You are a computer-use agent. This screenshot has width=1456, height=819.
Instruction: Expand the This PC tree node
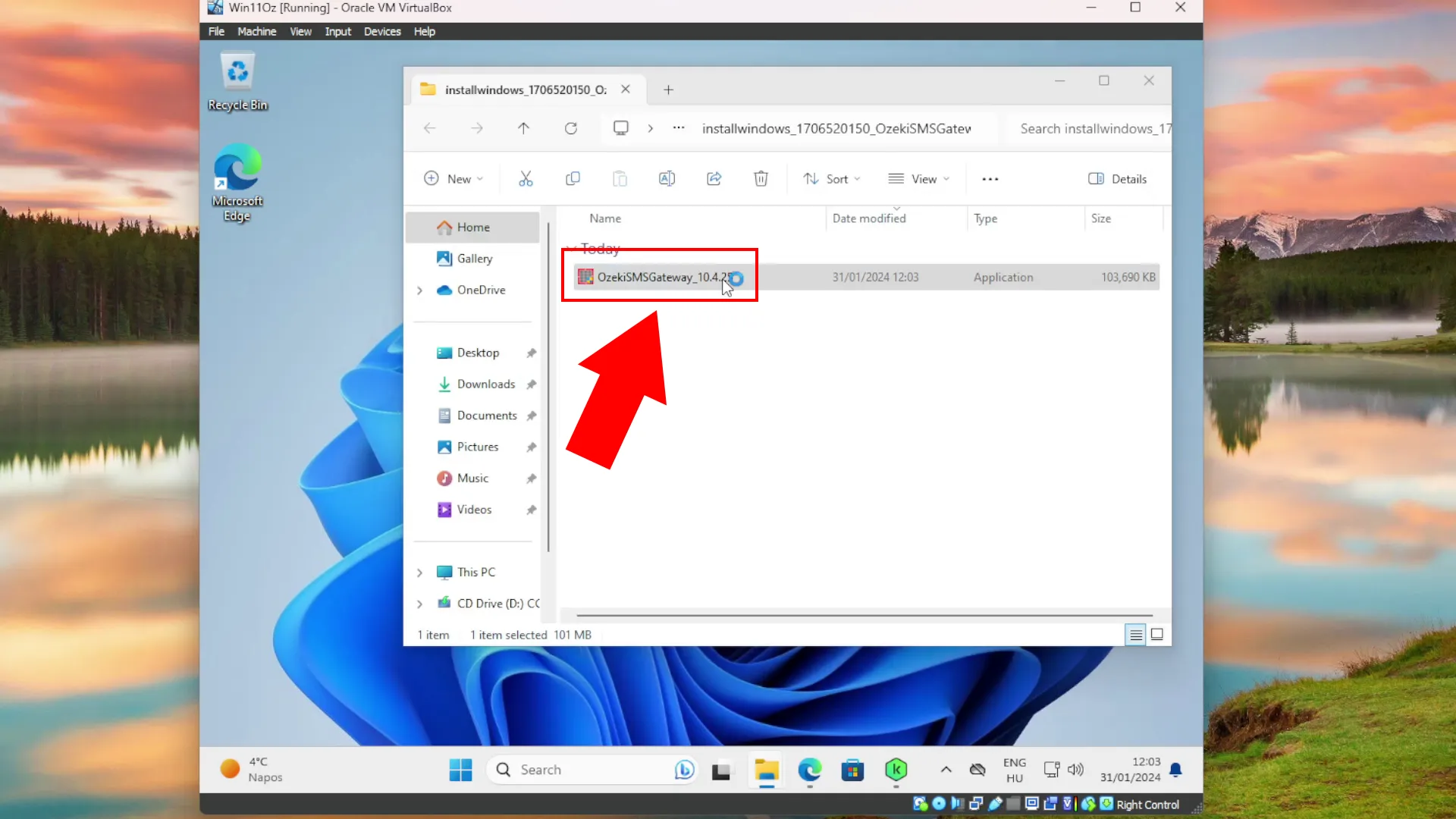pos(419,573)
